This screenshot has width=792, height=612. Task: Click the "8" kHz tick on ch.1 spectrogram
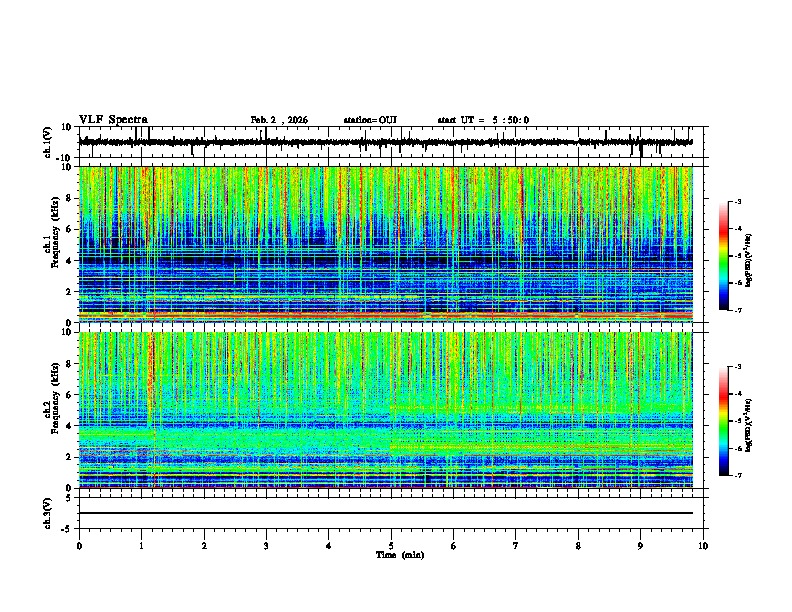point(69,198)
